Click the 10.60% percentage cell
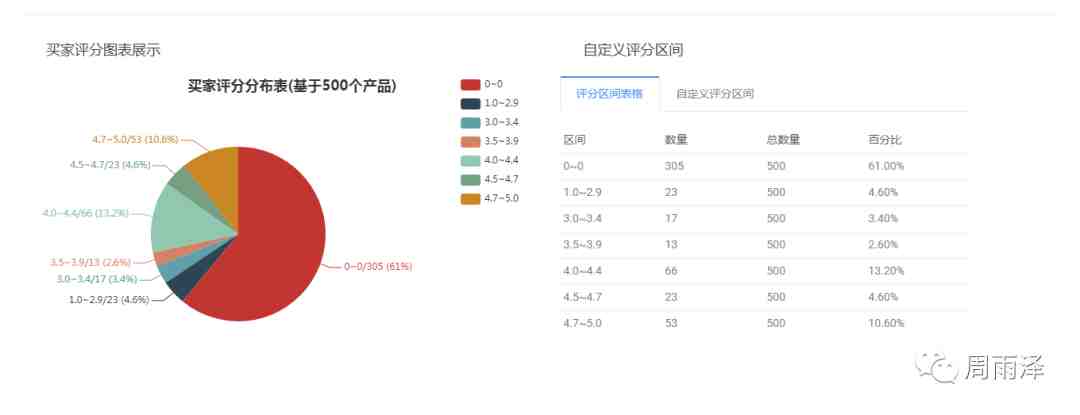The width and height of the screenshot is (1080, 415). point(886,323)
